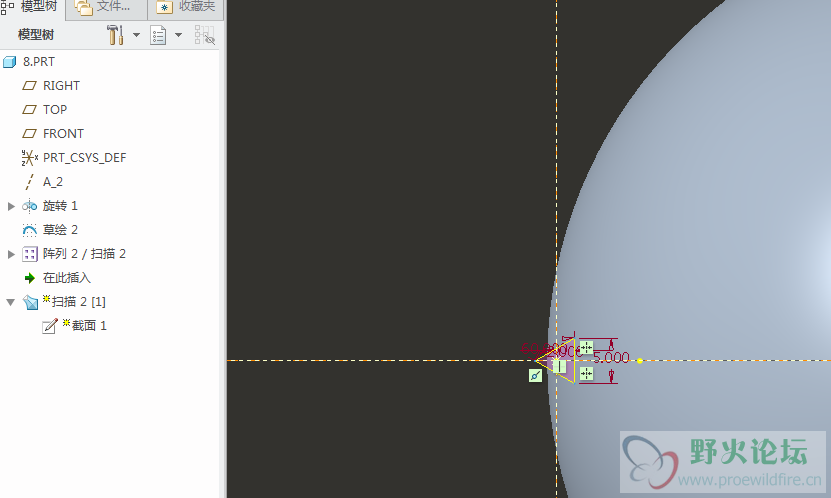Select PRT_CSYS_DEF coordinate system
The width and height of the screenshot is (831, 498).
(84, 157)
